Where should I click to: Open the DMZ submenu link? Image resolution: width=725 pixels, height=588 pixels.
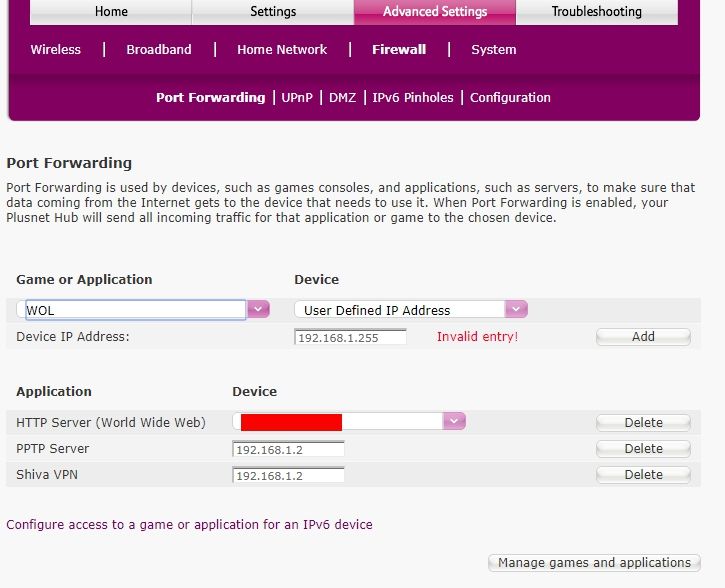[x=342, y=97]
